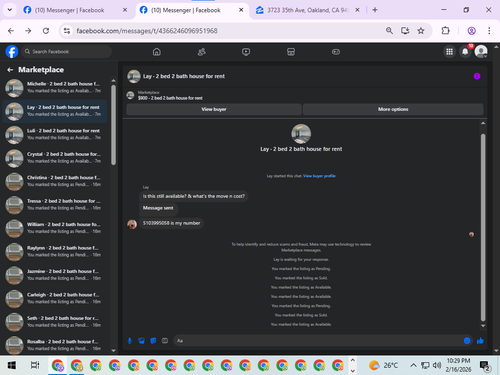Click the address bar URL
Screen dimensions: 500x375
coord(147,31)
